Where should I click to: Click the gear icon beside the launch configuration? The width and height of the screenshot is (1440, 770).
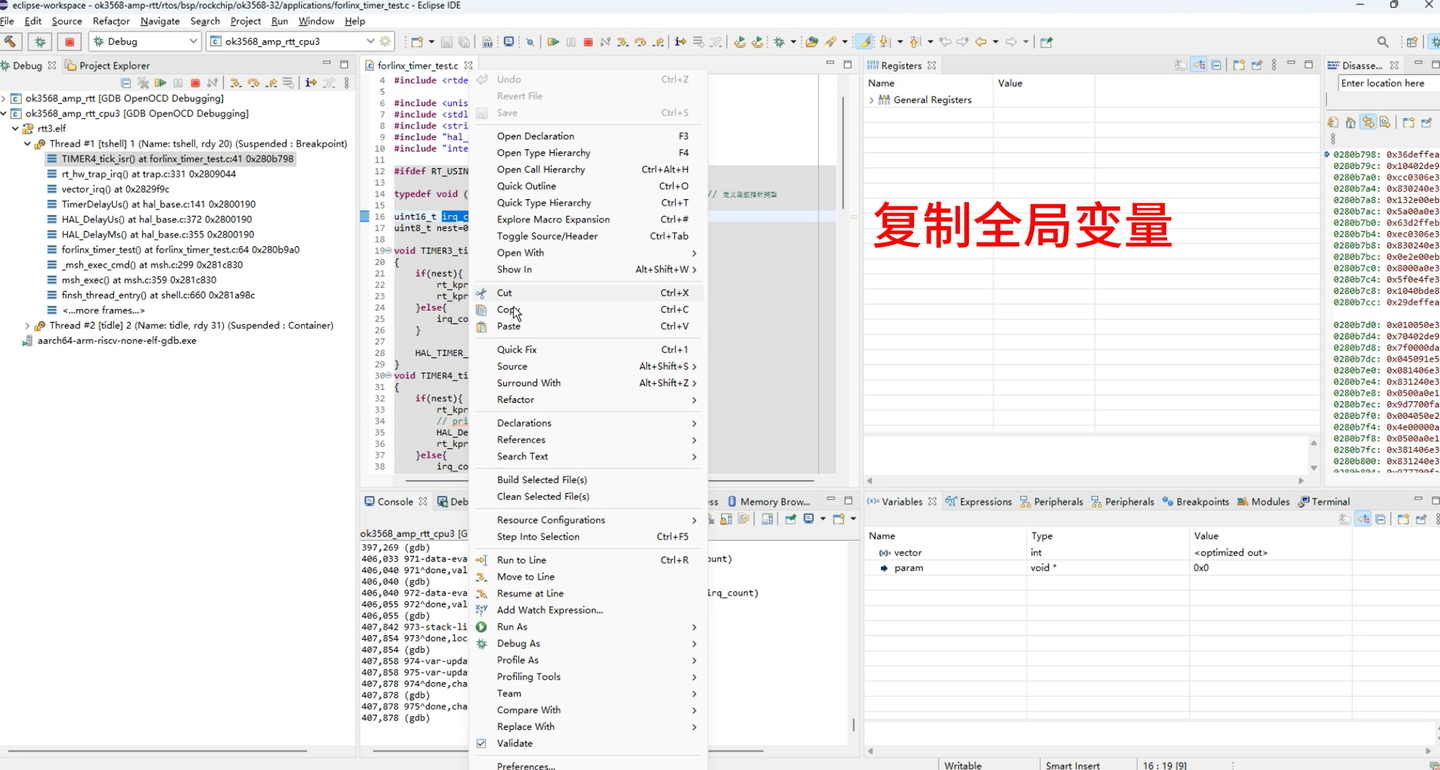click(386, 42)
